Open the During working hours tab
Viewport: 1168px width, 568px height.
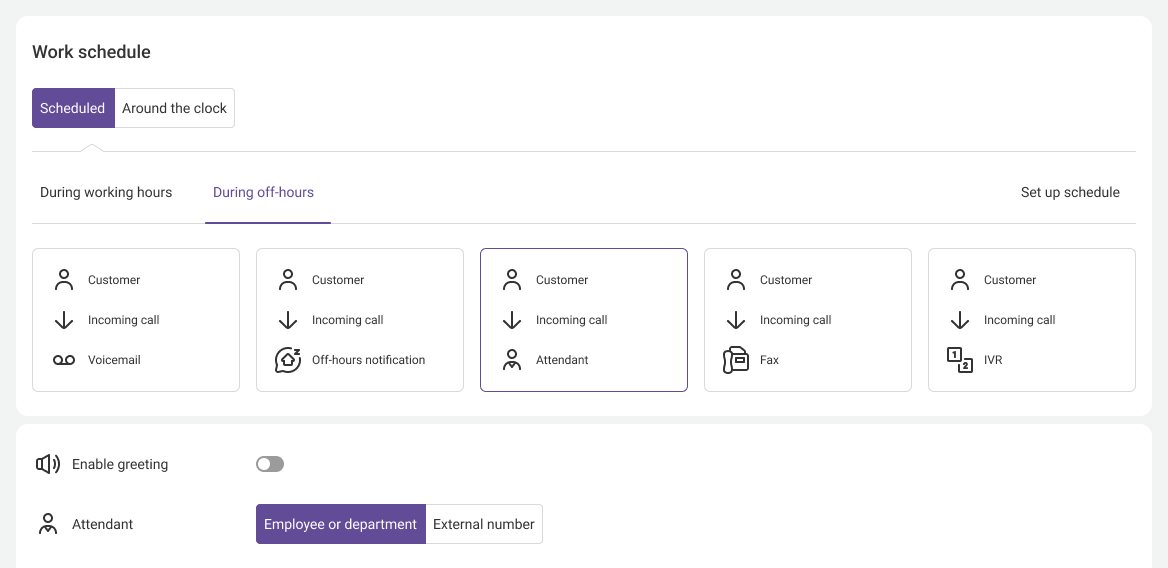[106, 192]
